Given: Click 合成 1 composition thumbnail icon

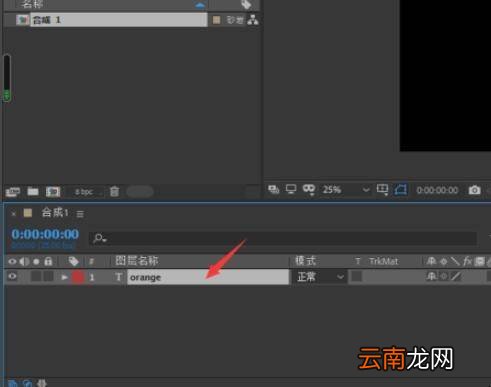Looking at the screenshot, I should click(22, 20).
